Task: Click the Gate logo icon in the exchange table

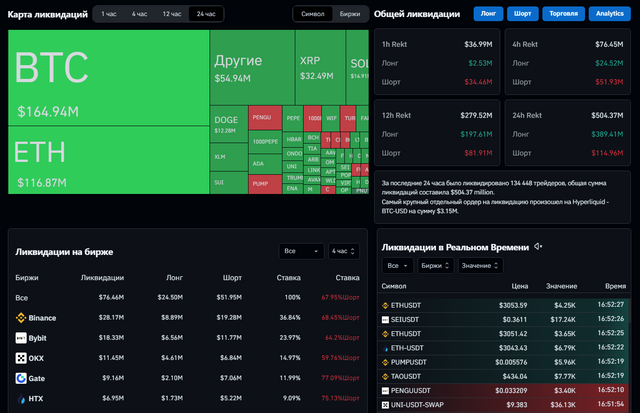Action: [x=21, y=378]
